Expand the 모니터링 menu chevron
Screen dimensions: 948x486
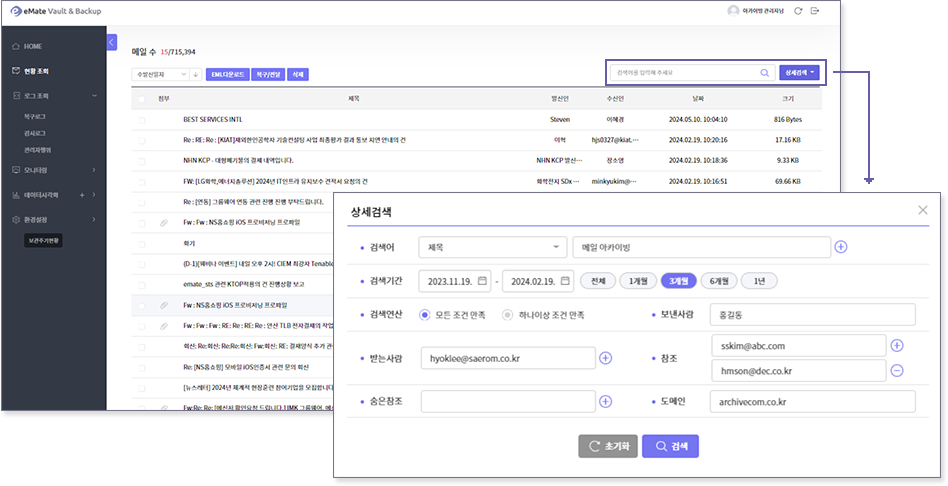click(94, 170)
